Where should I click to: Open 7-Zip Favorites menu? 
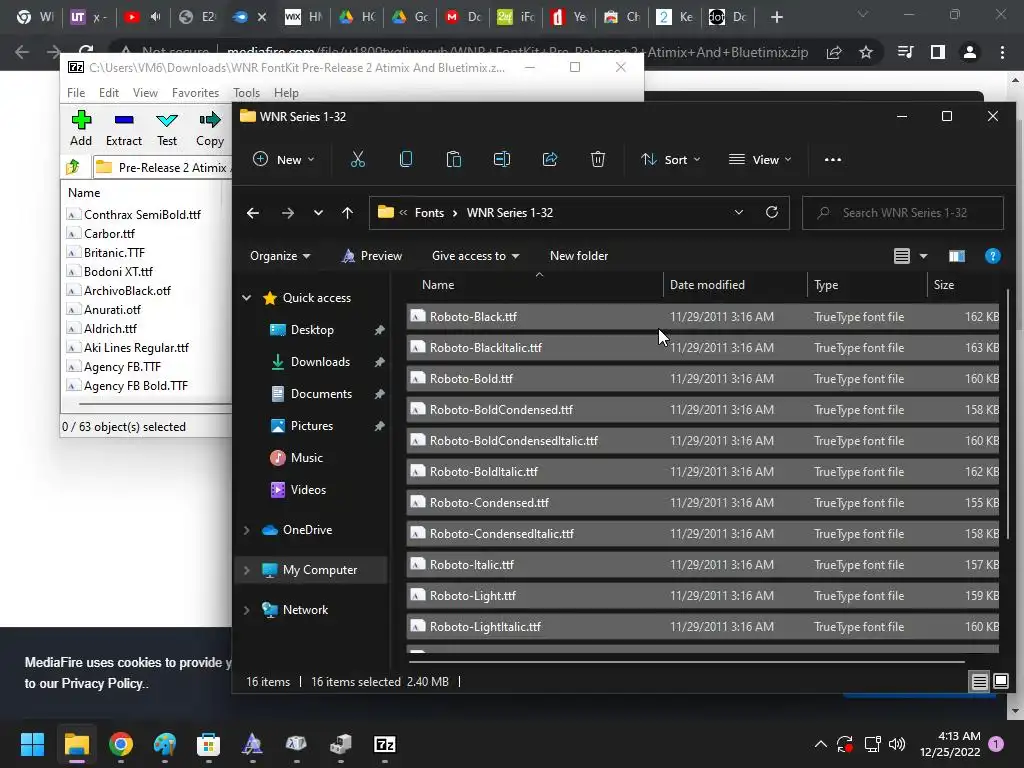pos(195,93)
